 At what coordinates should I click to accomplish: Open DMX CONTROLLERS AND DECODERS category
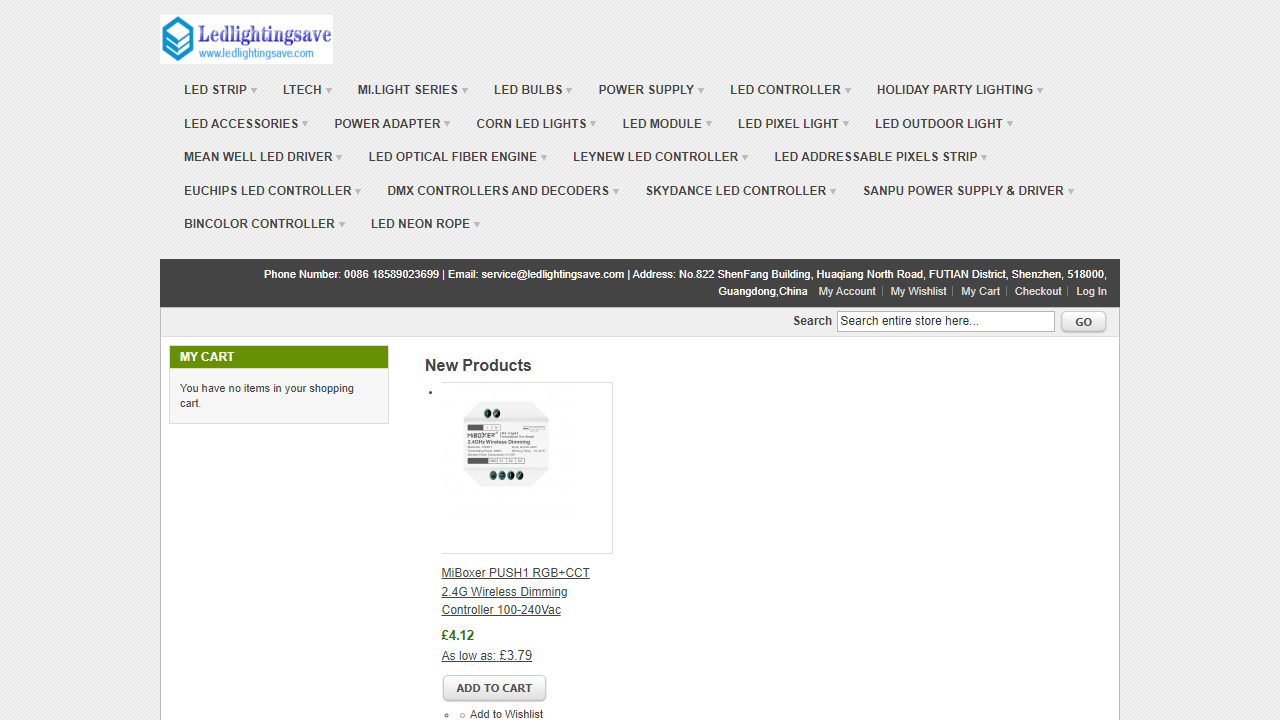pyautogui.click(x=504, y=191)
